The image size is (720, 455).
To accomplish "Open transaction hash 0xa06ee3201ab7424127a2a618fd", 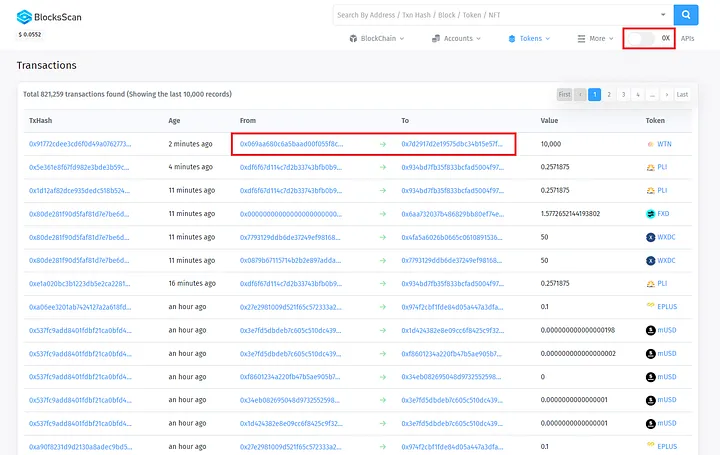I will click(x=80, y=307).
